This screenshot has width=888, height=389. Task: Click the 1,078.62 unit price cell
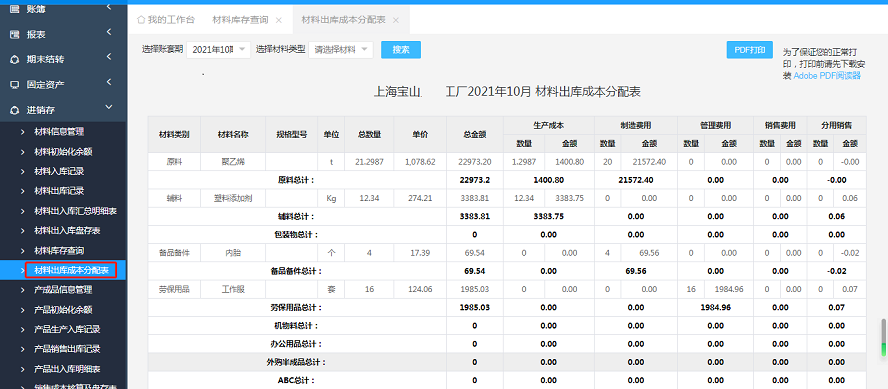(x=420, y=162)
